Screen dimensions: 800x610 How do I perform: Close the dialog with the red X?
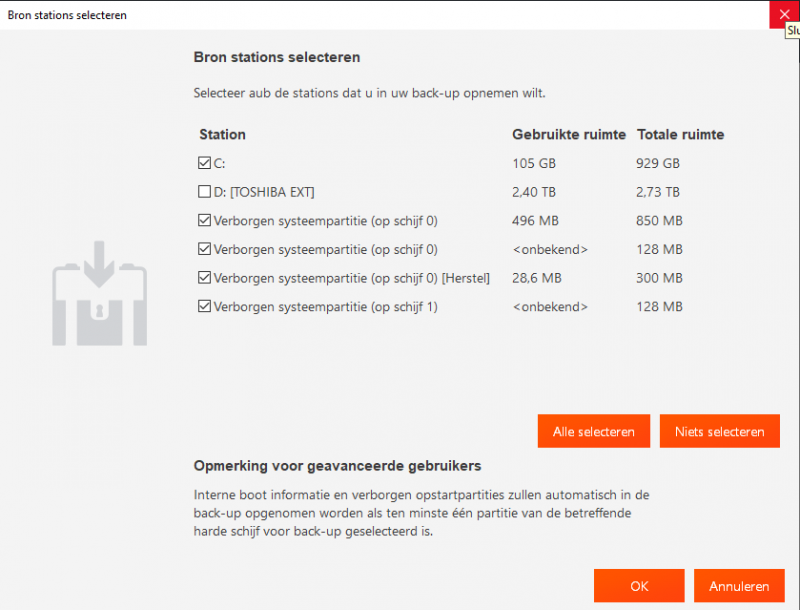pos(783,15)
